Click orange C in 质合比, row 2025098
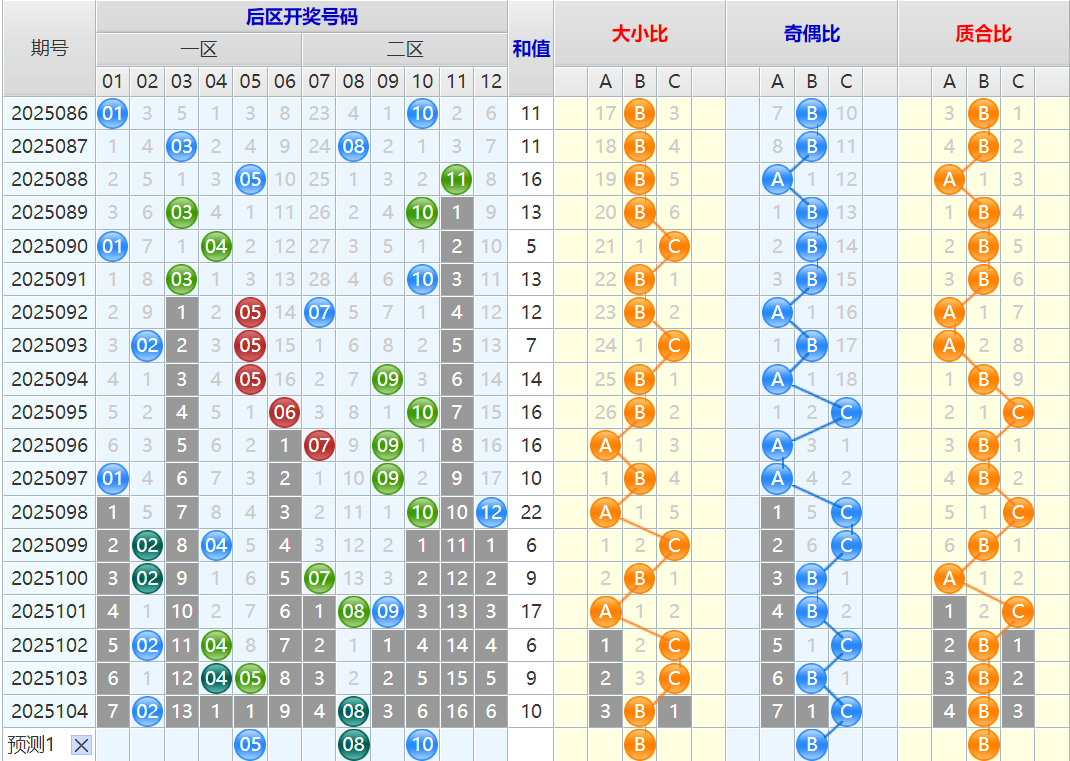 [x=1018, y=512]
